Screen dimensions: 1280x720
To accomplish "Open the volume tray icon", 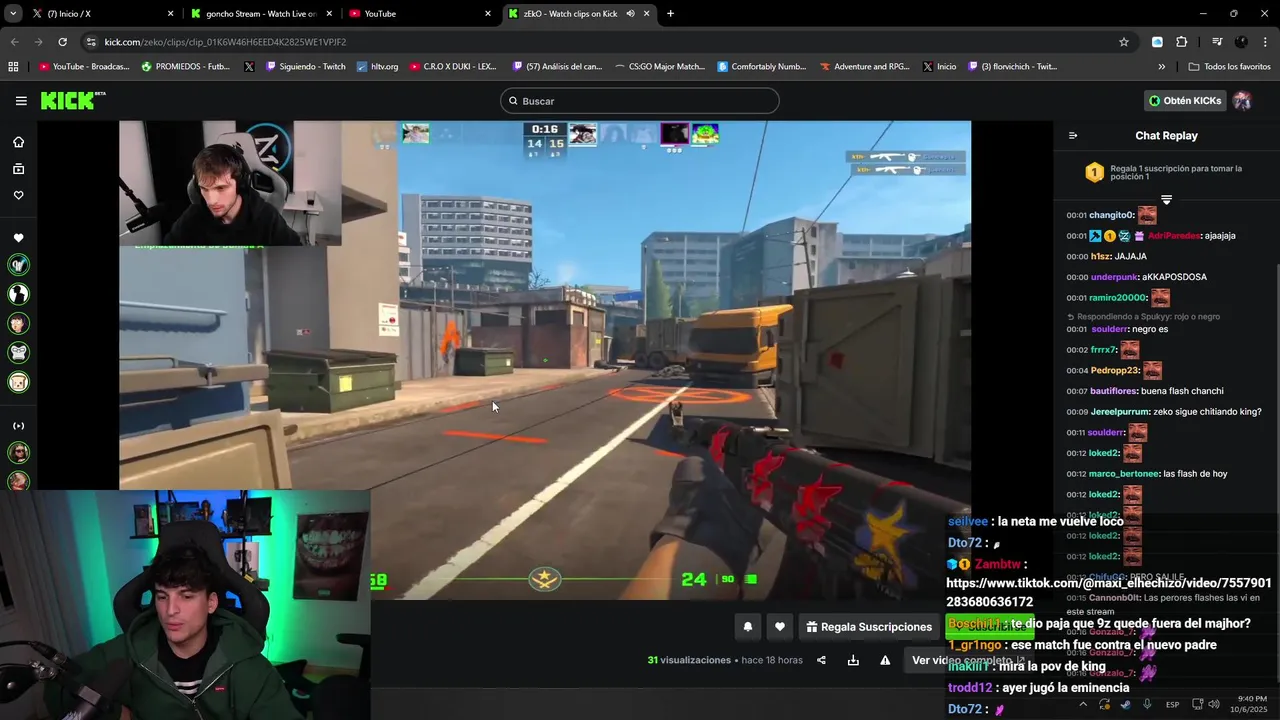I will (1215, 704).
